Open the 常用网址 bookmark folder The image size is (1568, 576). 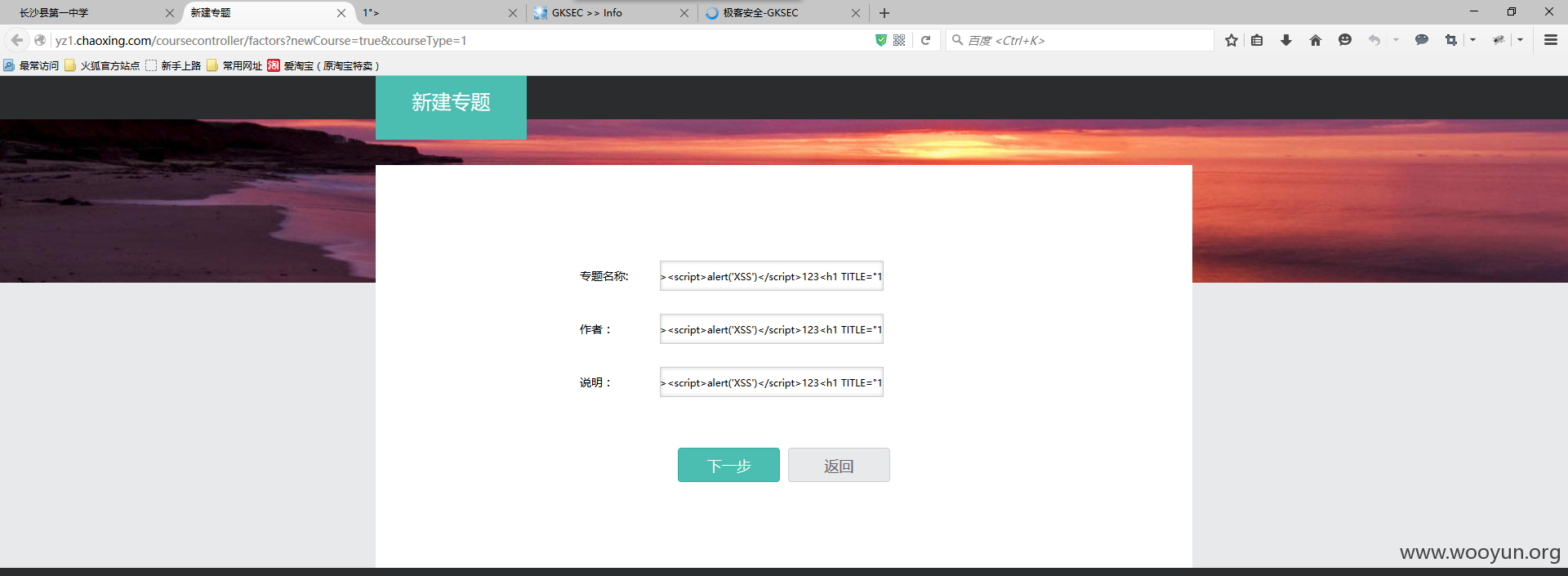[x=234, y=66]
